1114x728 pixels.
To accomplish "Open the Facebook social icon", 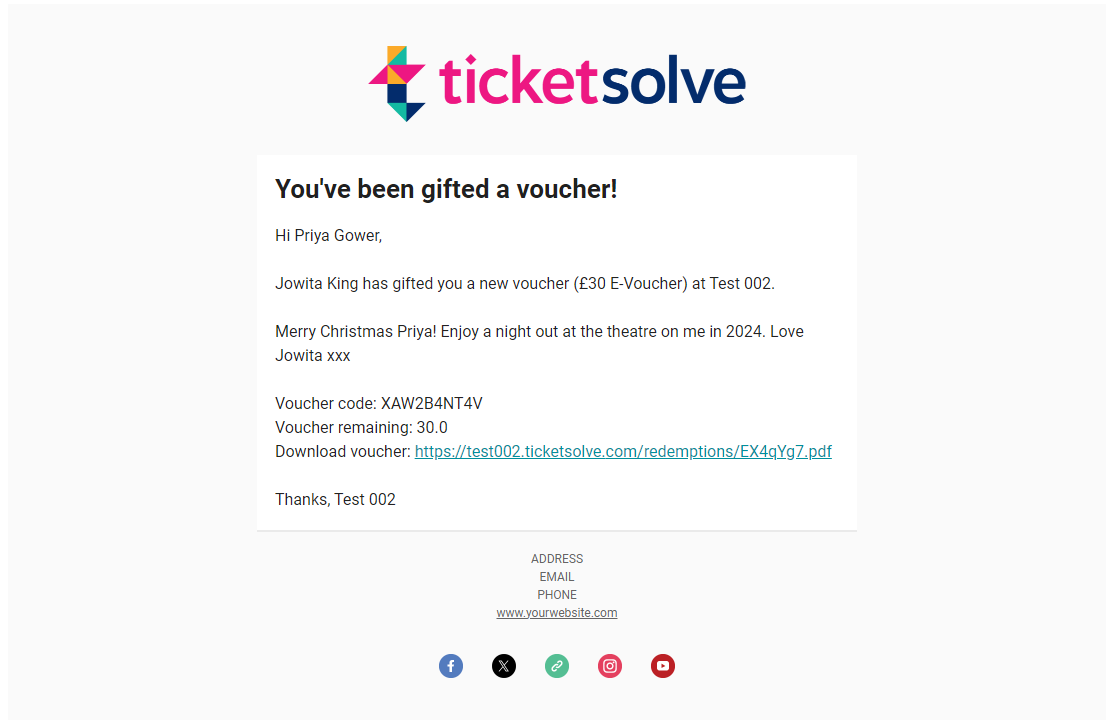I will [x=450, y=665].
